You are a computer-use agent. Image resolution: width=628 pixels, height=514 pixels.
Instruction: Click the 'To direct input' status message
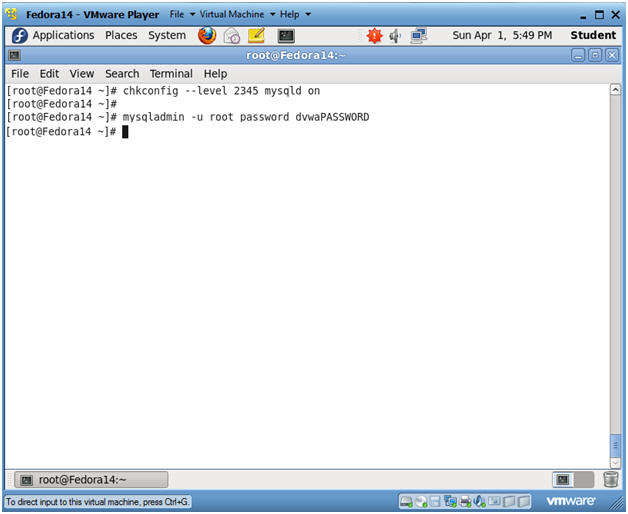click(97, 502)
